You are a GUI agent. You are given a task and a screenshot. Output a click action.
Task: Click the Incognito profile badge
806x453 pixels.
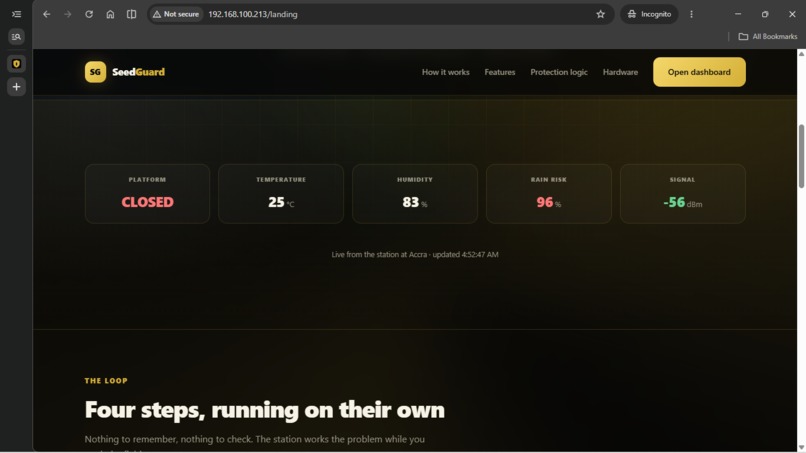[x=649, y=14]
